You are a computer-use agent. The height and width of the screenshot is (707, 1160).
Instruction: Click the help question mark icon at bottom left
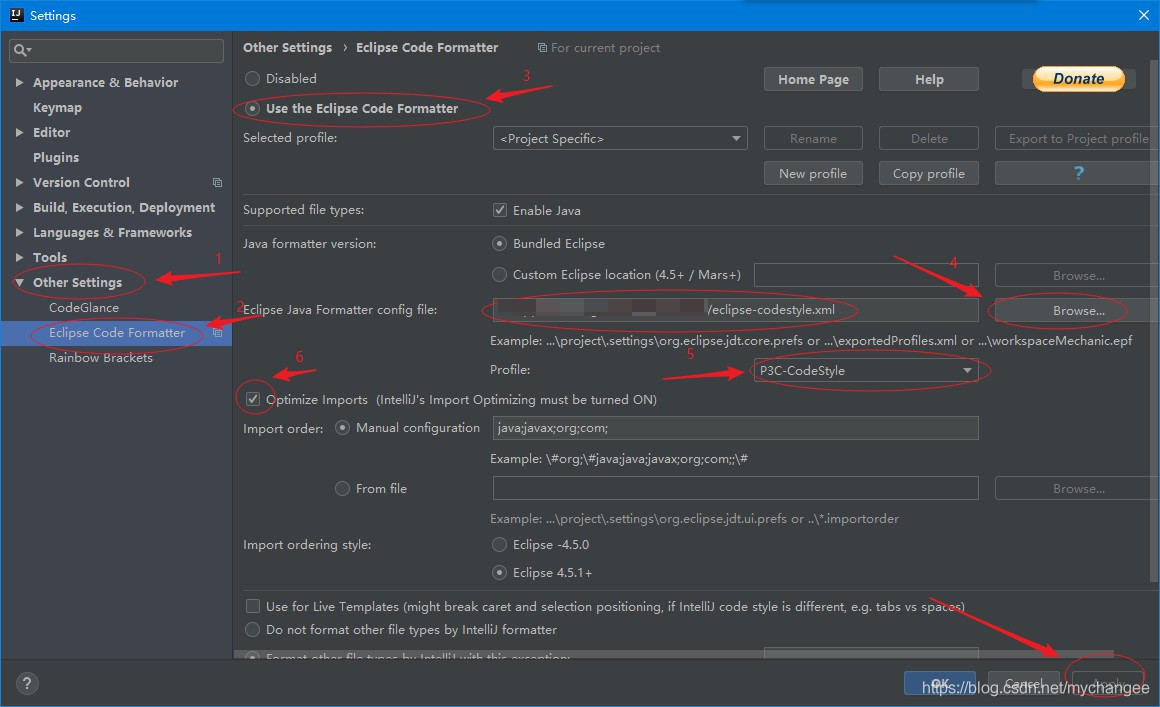coord(27,684)
